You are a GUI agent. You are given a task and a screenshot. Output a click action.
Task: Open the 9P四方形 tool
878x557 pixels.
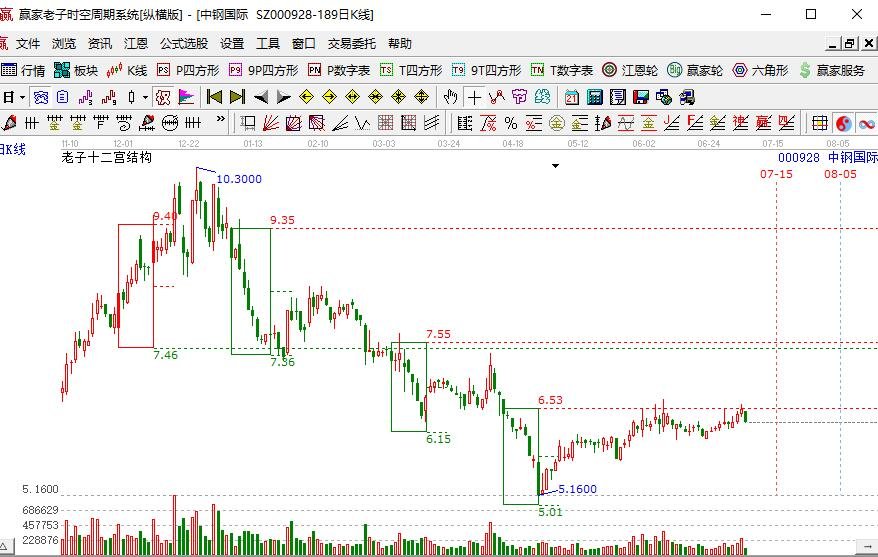point(263,70)
